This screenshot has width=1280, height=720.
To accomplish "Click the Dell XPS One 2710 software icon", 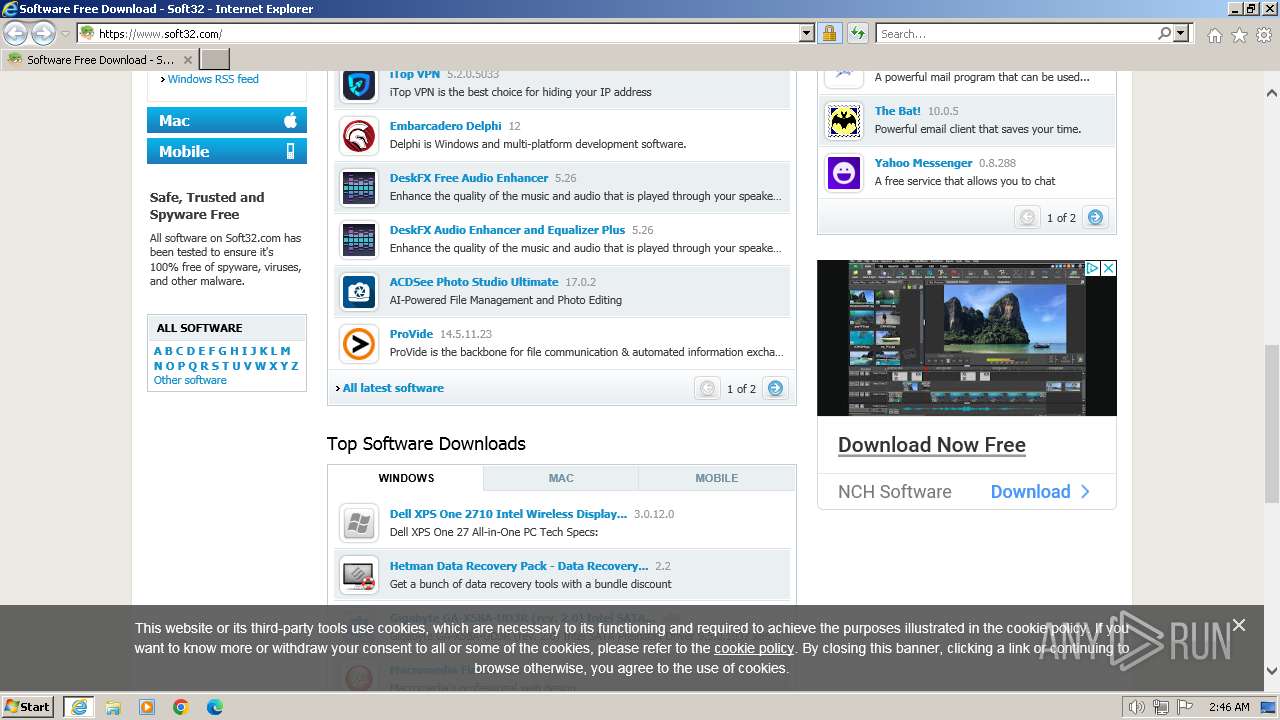I will pyautogui.click(x=358, y=523).
